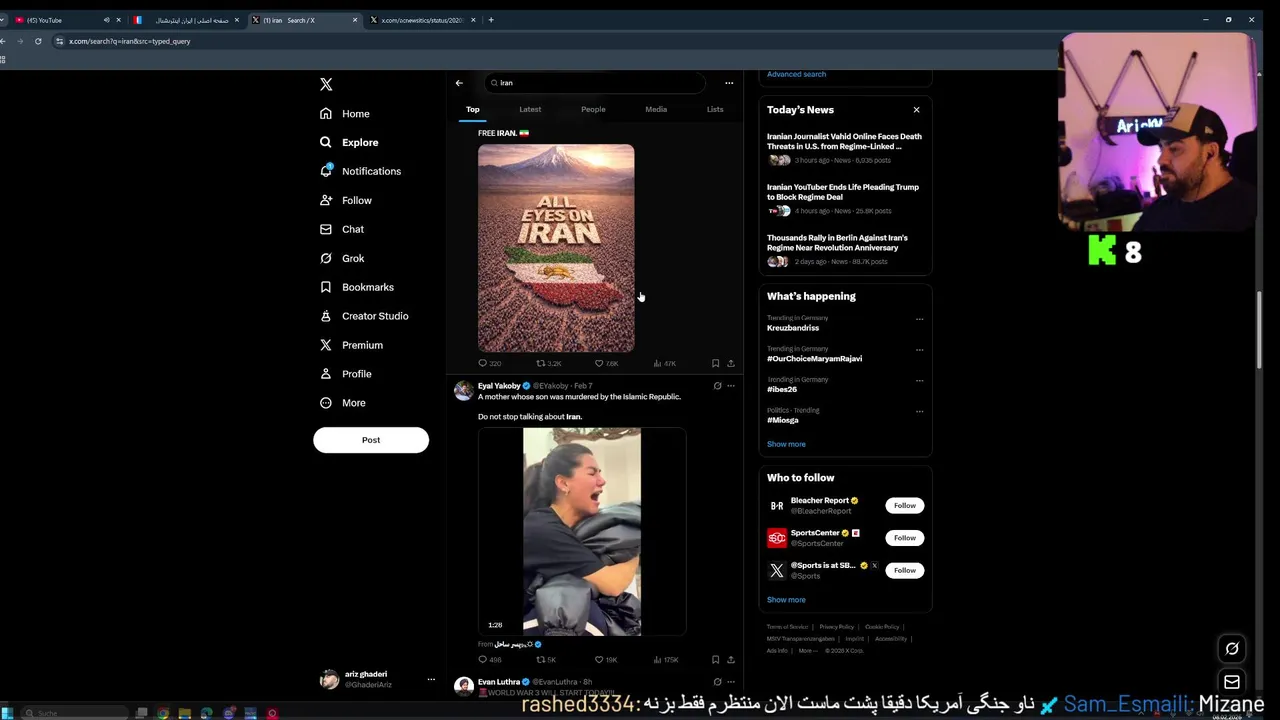Open Notifications with bell icon

coord(360,171)
